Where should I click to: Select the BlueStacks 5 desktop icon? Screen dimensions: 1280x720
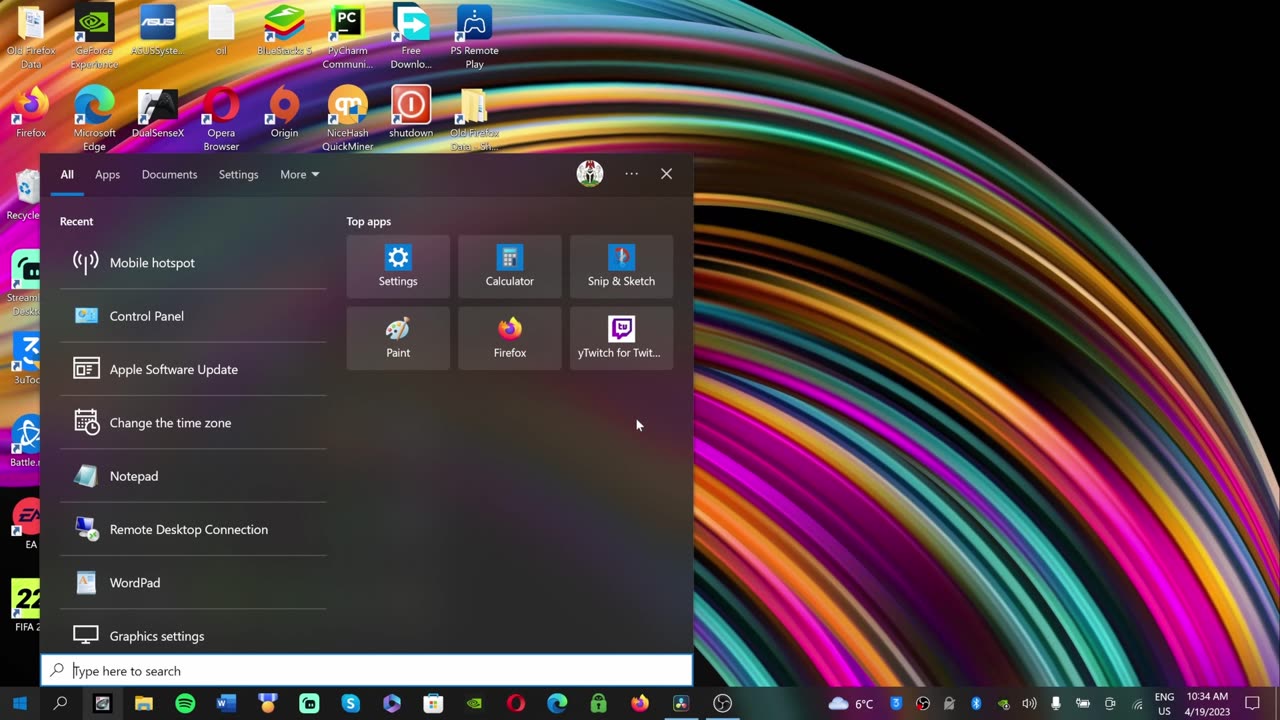click(x=284, y=31)
